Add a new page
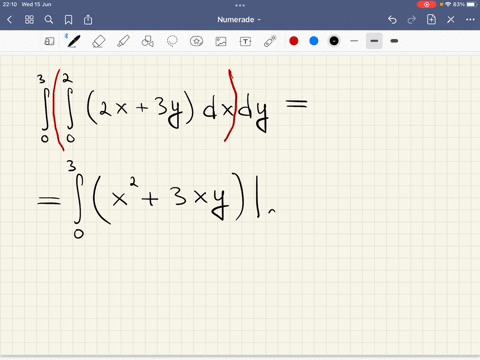The height and width of the screenshot is (360, 480). click(431, 19)
